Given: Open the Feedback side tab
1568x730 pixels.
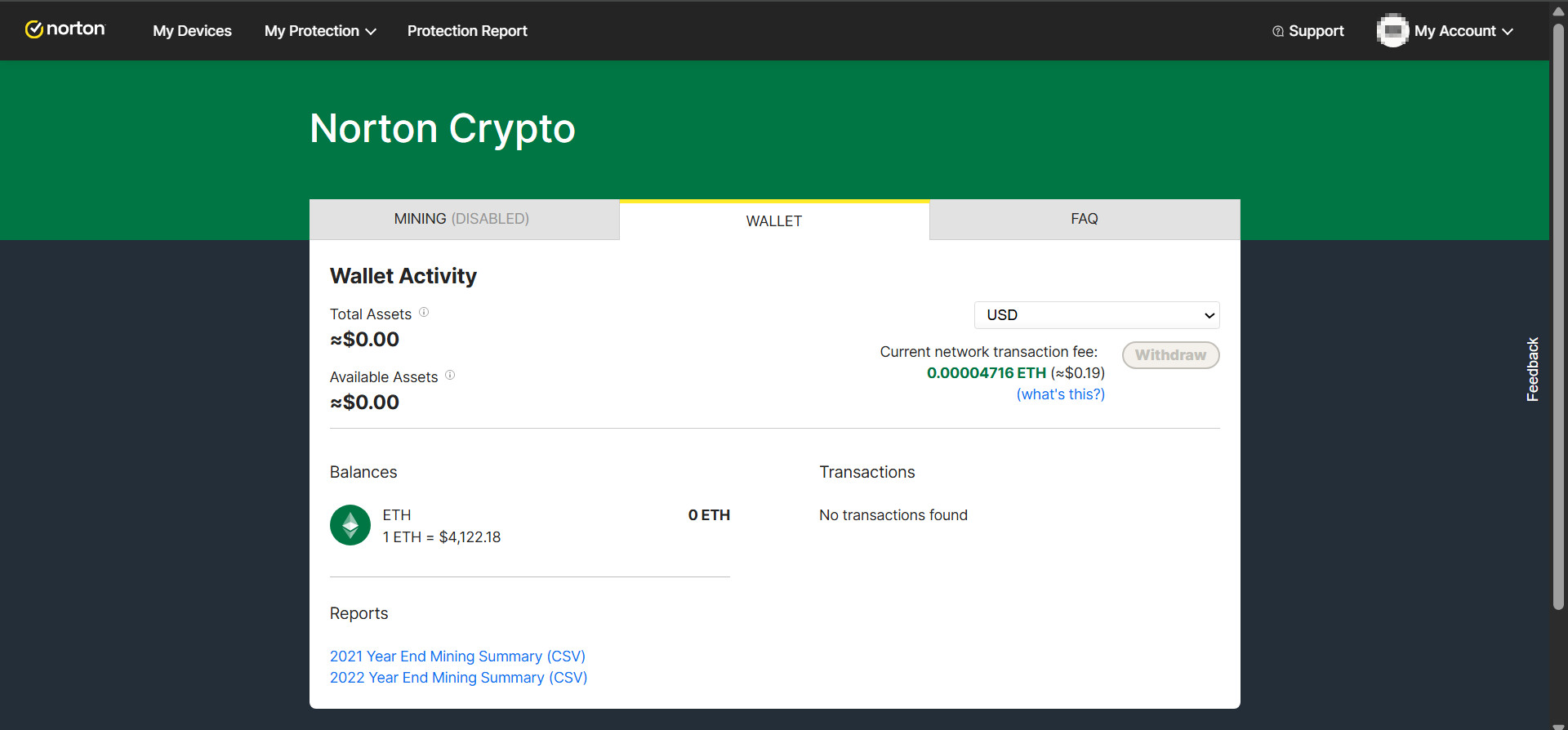Looking at the screenshot, I should click(1533, 369).
